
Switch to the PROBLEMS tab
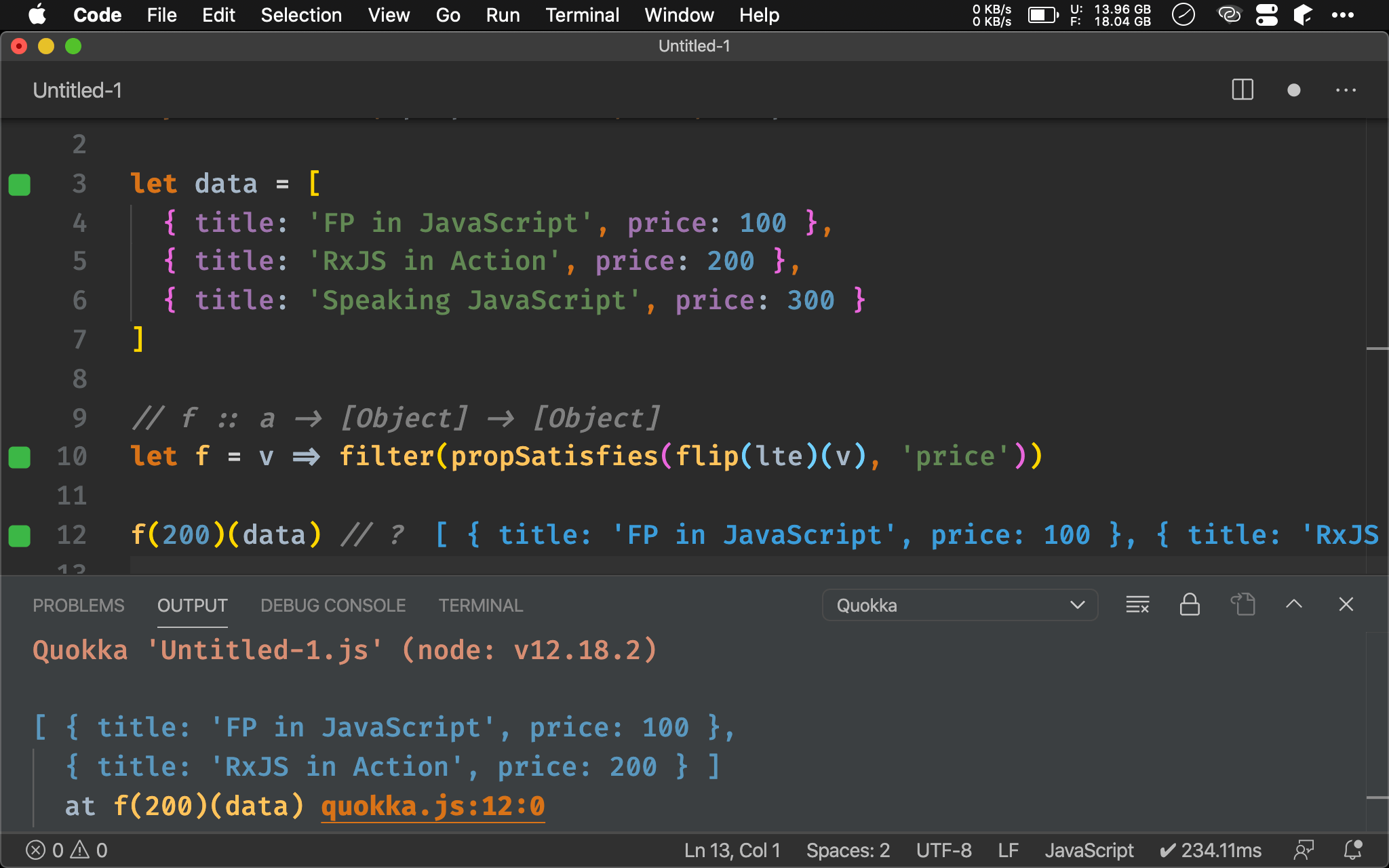click(x=79, y=606)
